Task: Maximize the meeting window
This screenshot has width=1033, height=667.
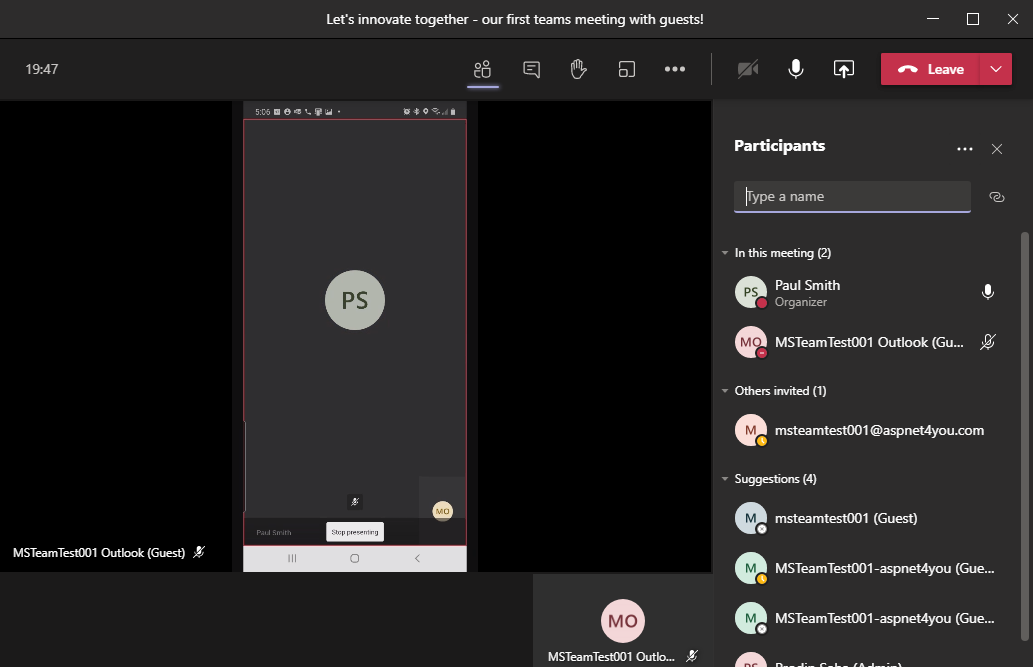Action: [972, 19]
